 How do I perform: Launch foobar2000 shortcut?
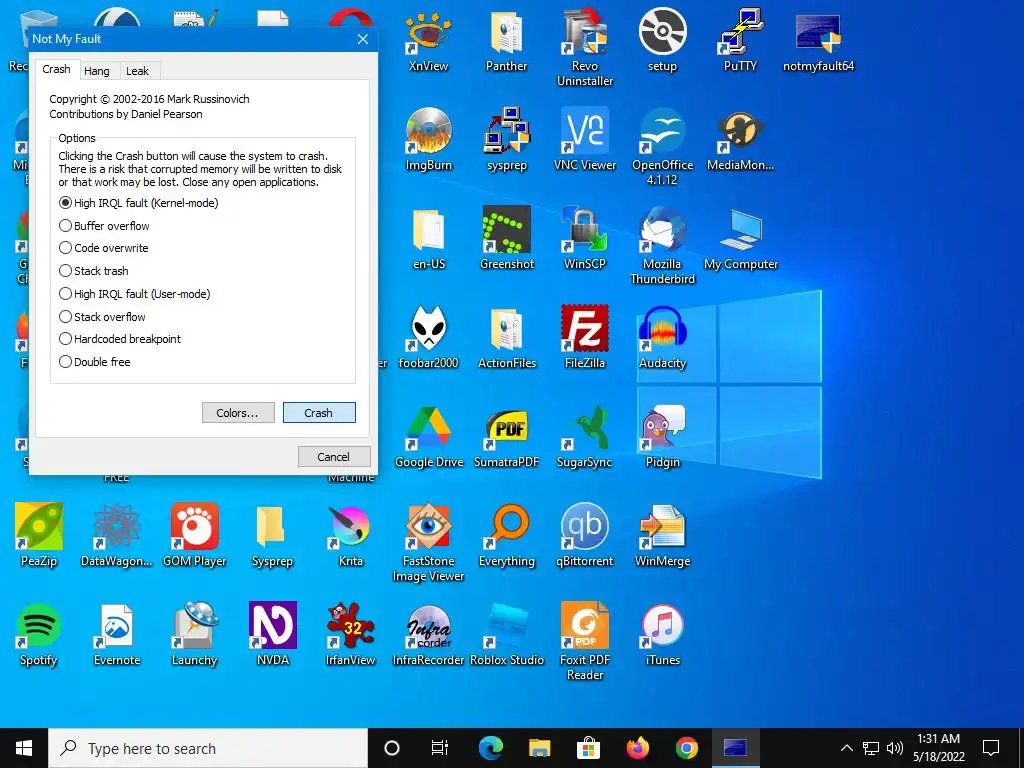click(428, 338)
